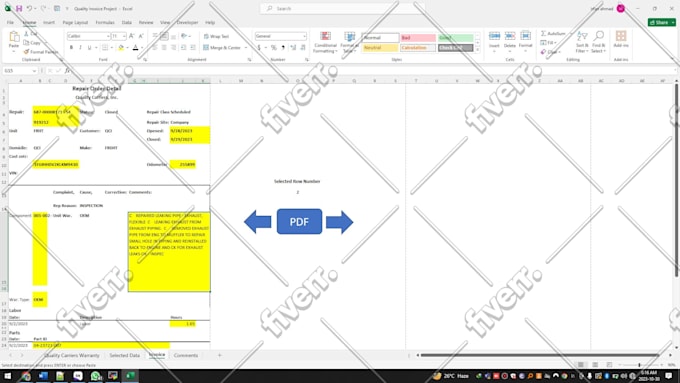Expand the font name dropdown
Image resolution: width=680 pixels, height=383 pixels.
pyautogui.click(x=108, y=36)
